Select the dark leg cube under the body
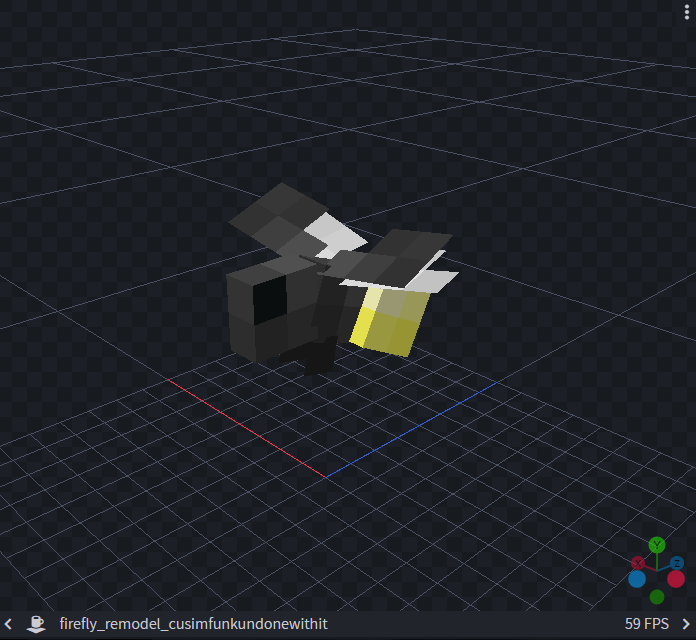The image size is (696, 640). click(320, 356)
